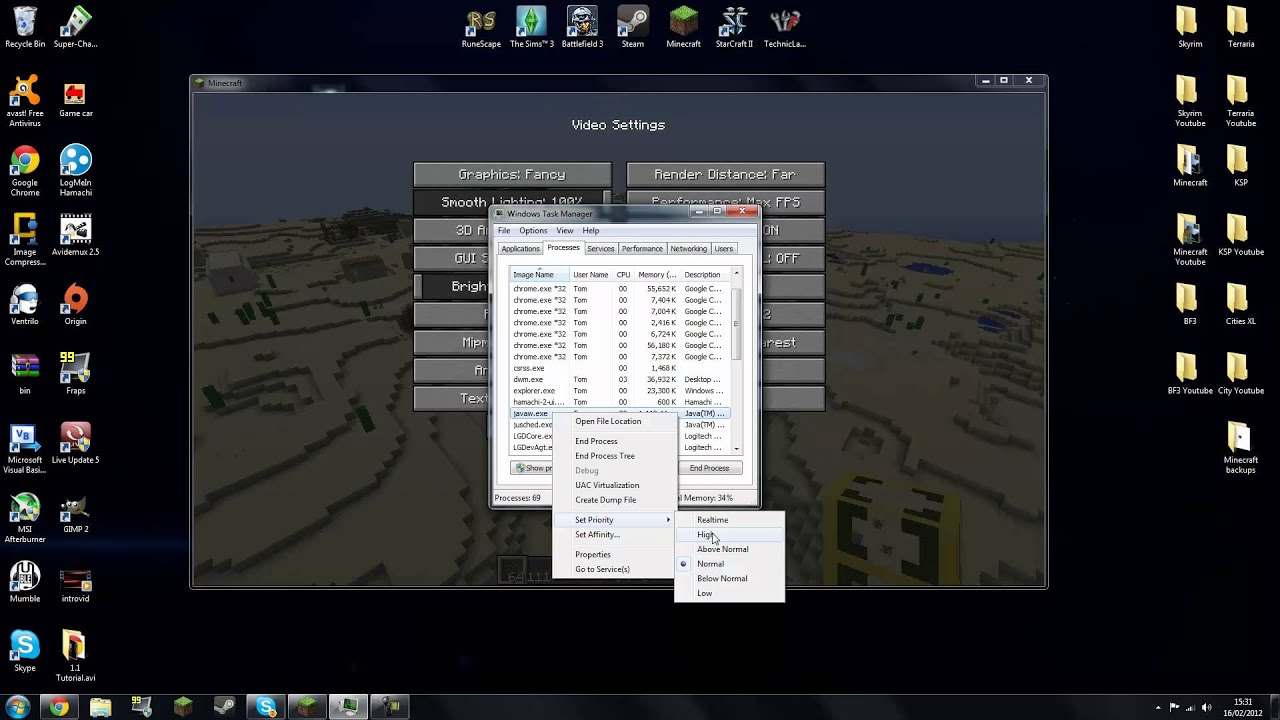
Task: Launch Ventrilo from the desktop
Action: point(25,305)
